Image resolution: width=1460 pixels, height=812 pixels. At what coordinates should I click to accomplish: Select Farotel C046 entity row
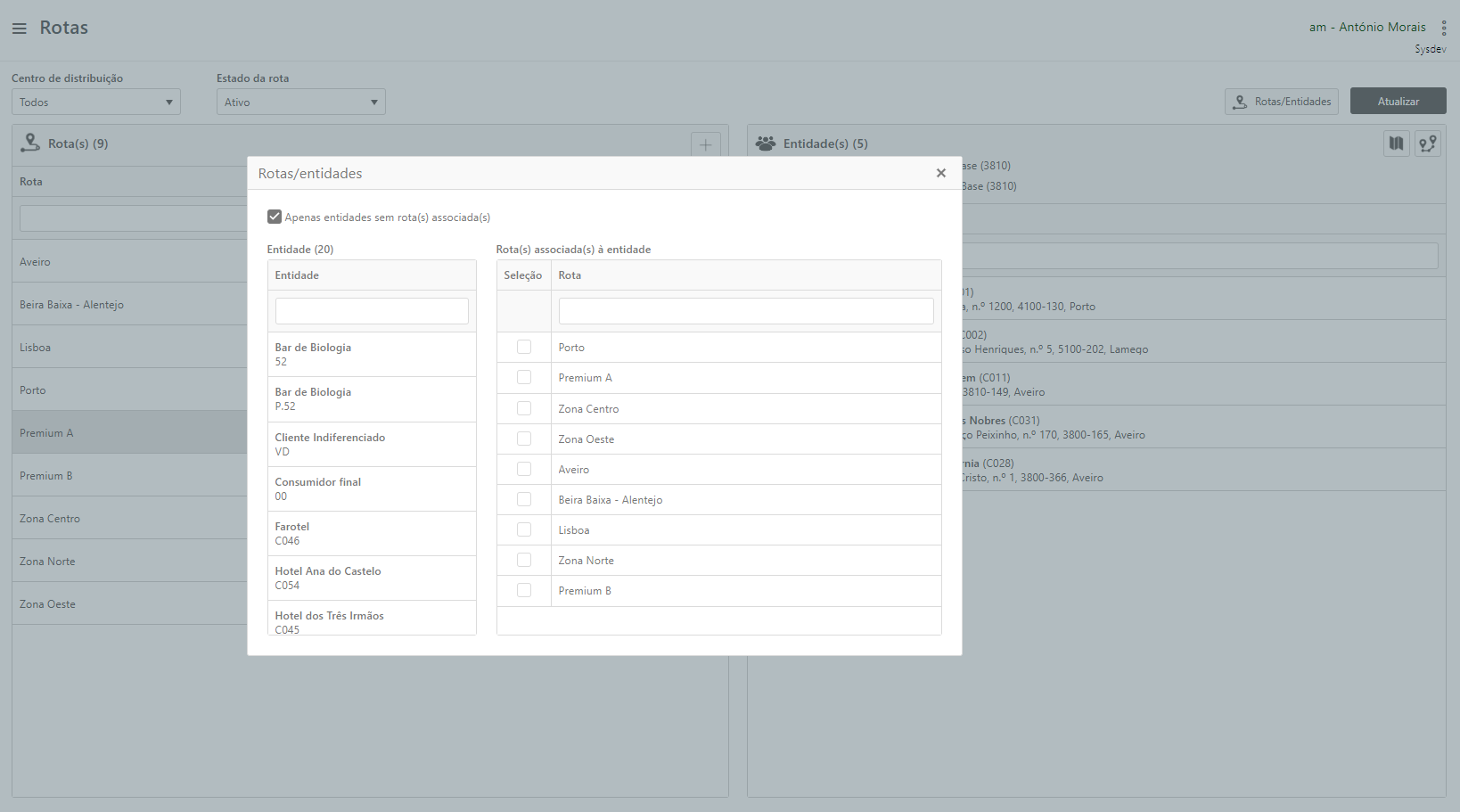point(371,533)
